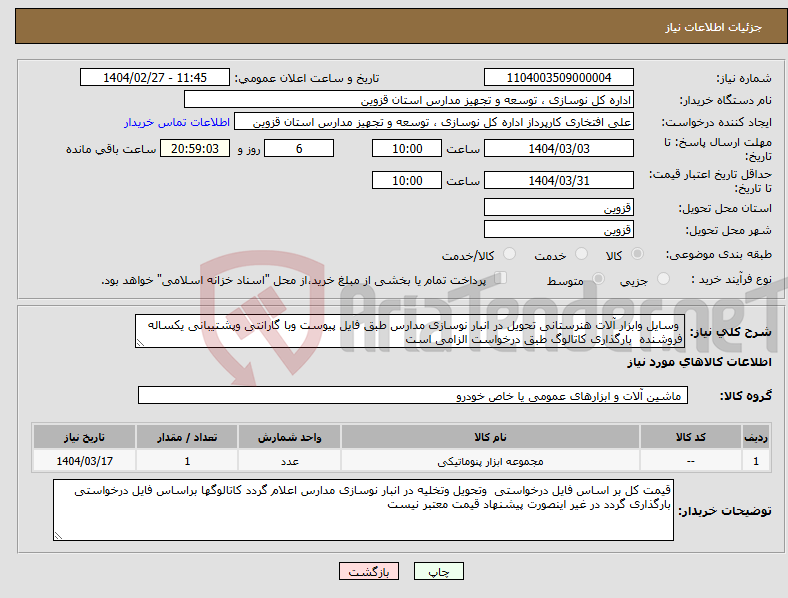The image size is (788, 598).
Task: Click the remaining time field 20:59:03
Action: [x=195, y=148]
